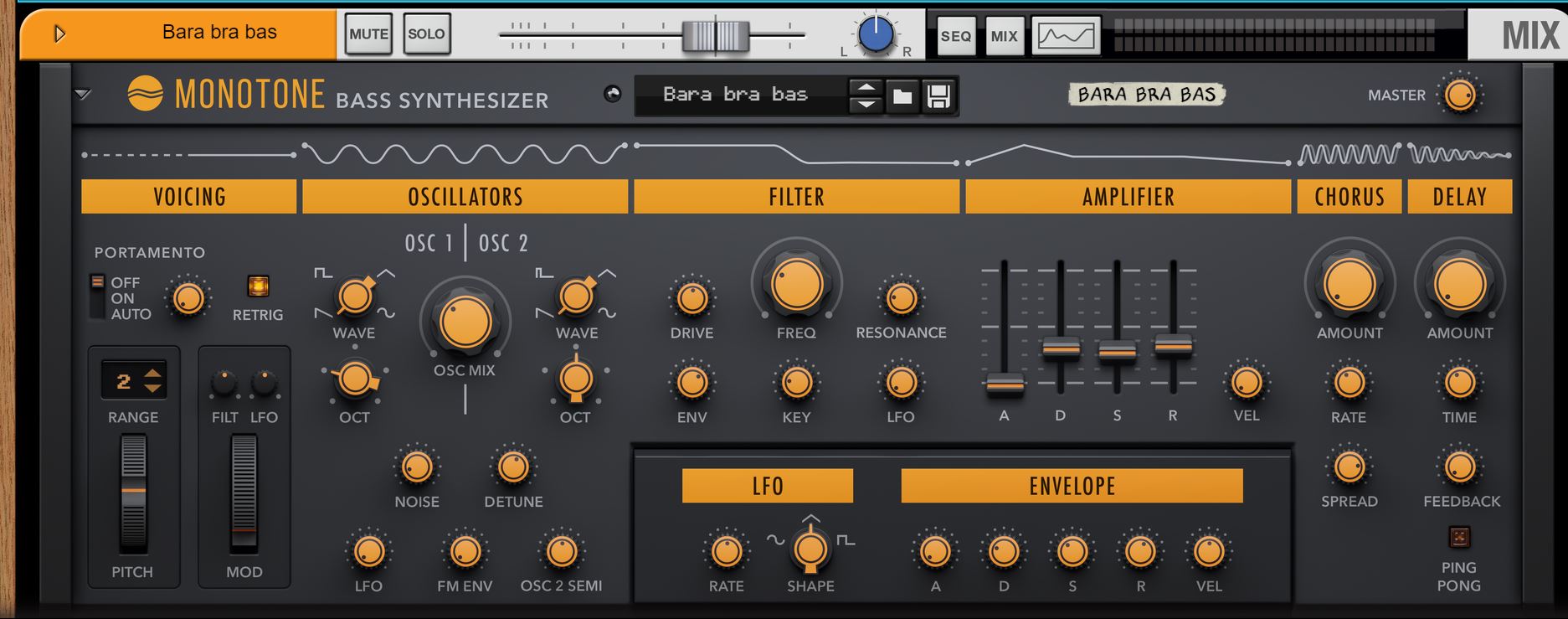Click the LFO section header
The image size is (1568, 619).
pyautogui.click(x=768, y=486)
